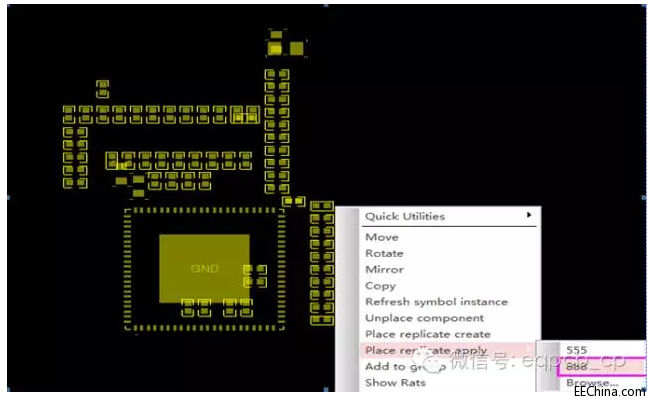Click Mirror in the context menu
Screen dimensions: 652x405
(x=385, y=269)
